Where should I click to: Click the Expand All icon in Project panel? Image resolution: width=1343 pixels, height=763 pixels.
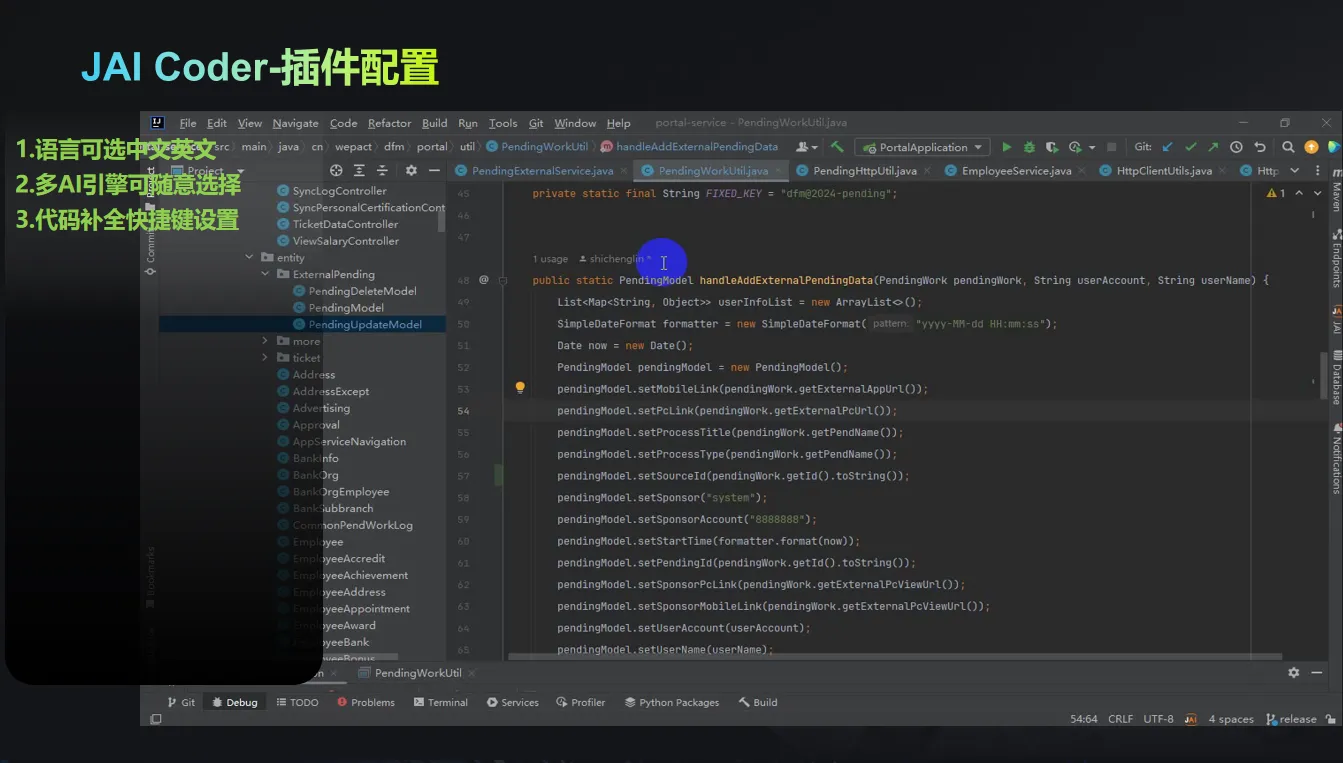pos(358,171)
